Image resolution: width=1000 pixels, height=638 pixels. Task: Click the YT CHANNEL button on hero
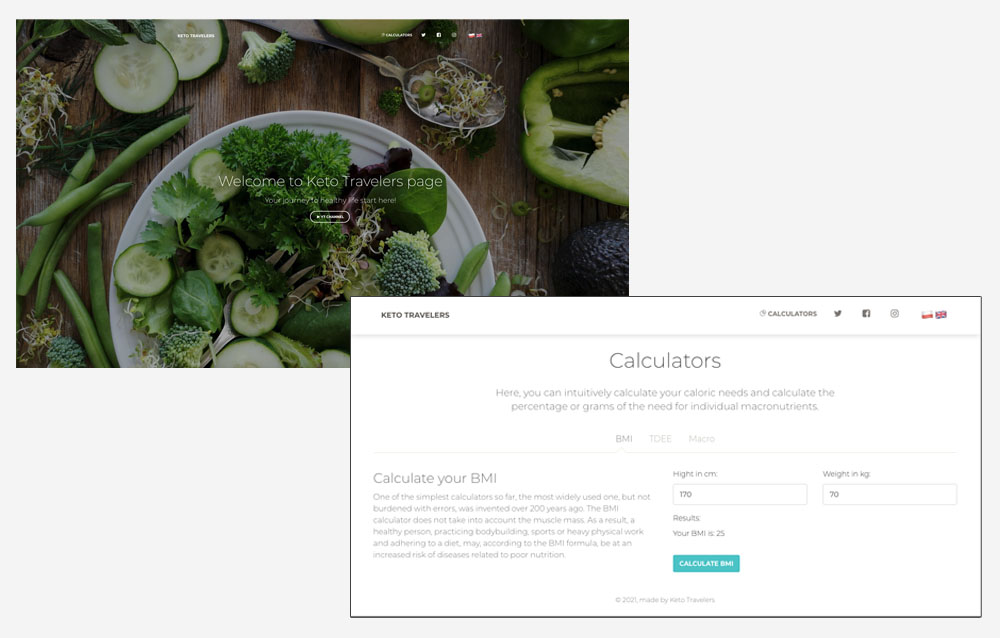tap(330, 217)
